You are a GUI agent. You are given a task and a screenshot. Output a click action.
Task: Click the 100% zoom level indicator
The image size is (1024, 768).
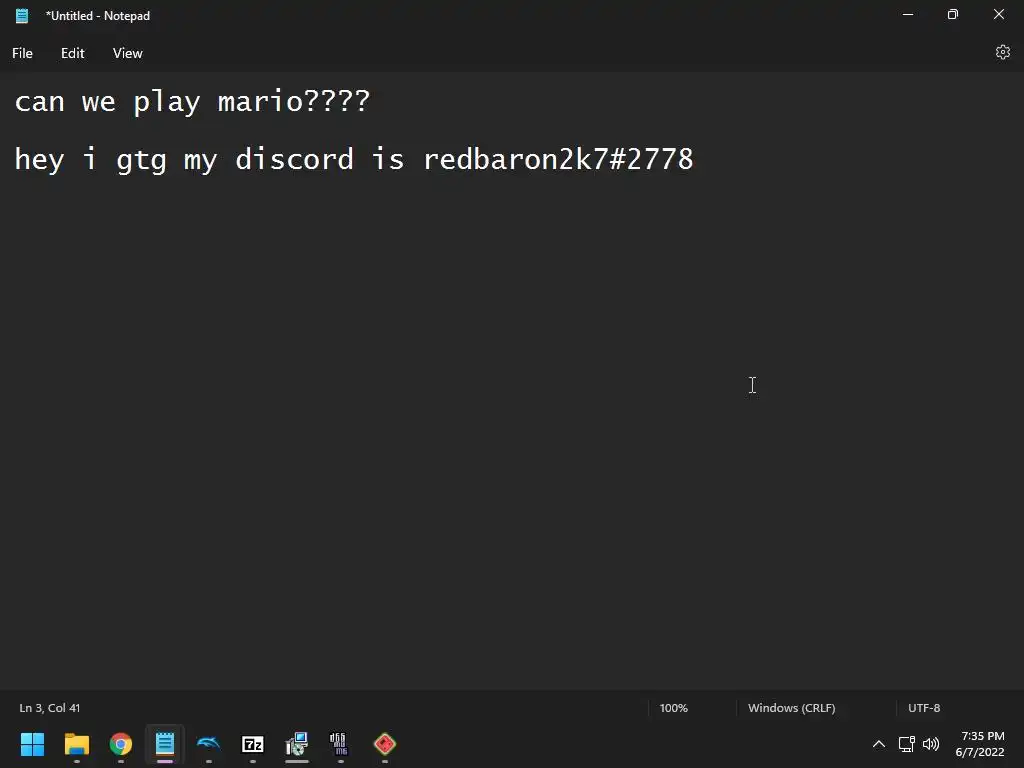673,708
